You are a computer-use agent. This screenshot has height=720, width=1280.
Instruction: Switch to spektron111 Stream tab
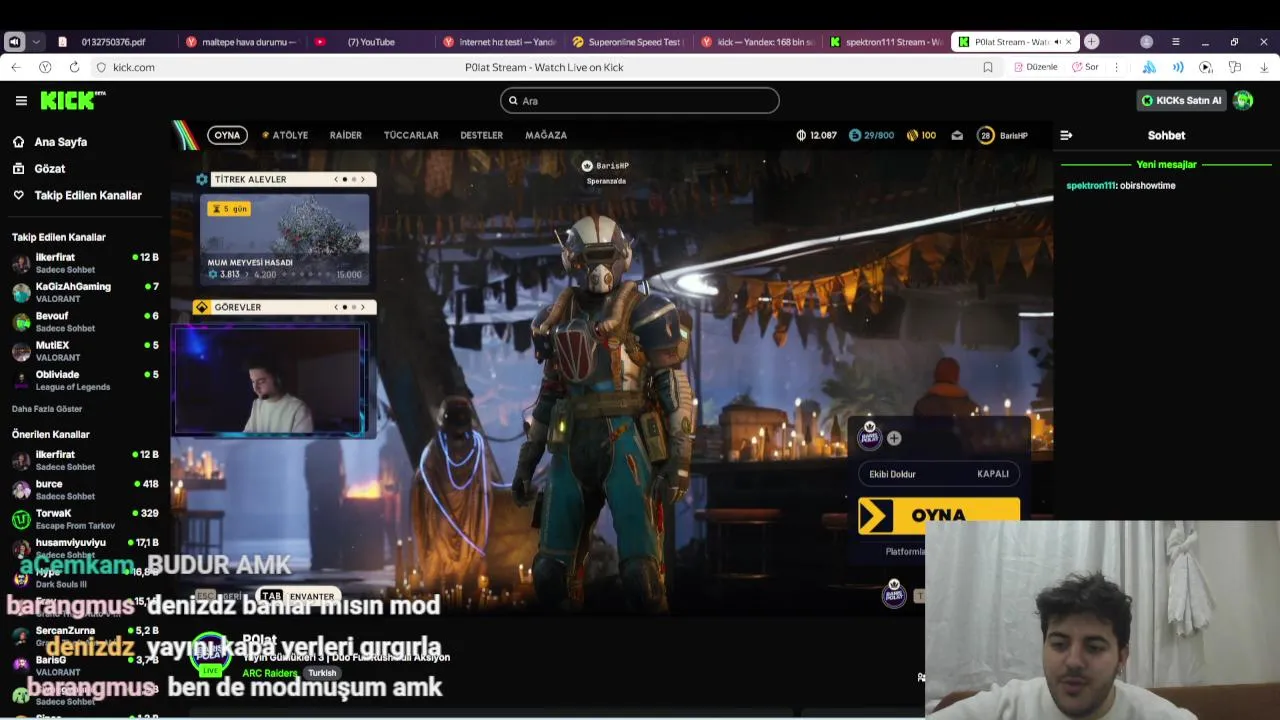tap(886, 42)
